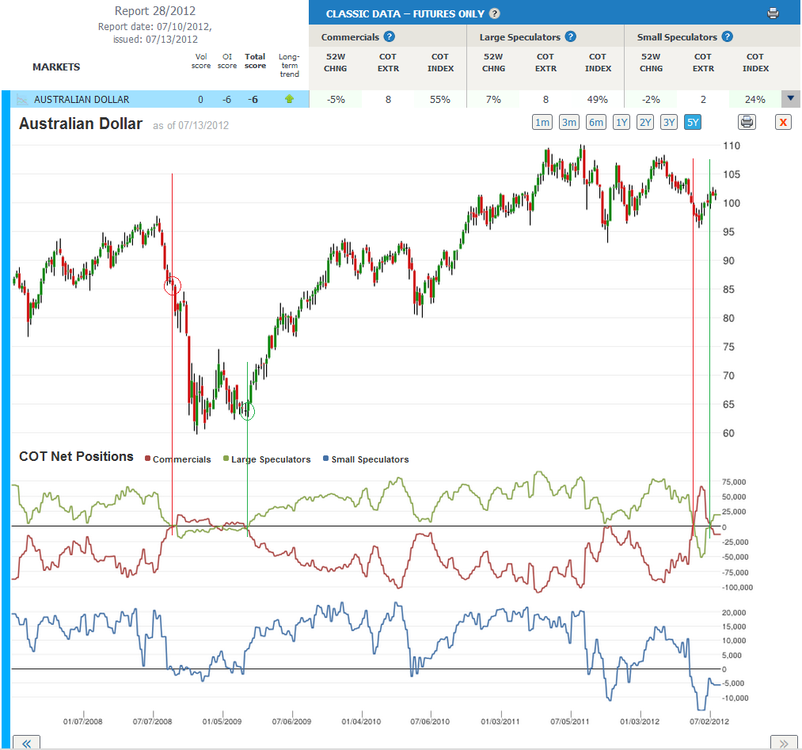This screenshot has height=750, width=802.
Task: Click the Total score column header
Action: 255,61
